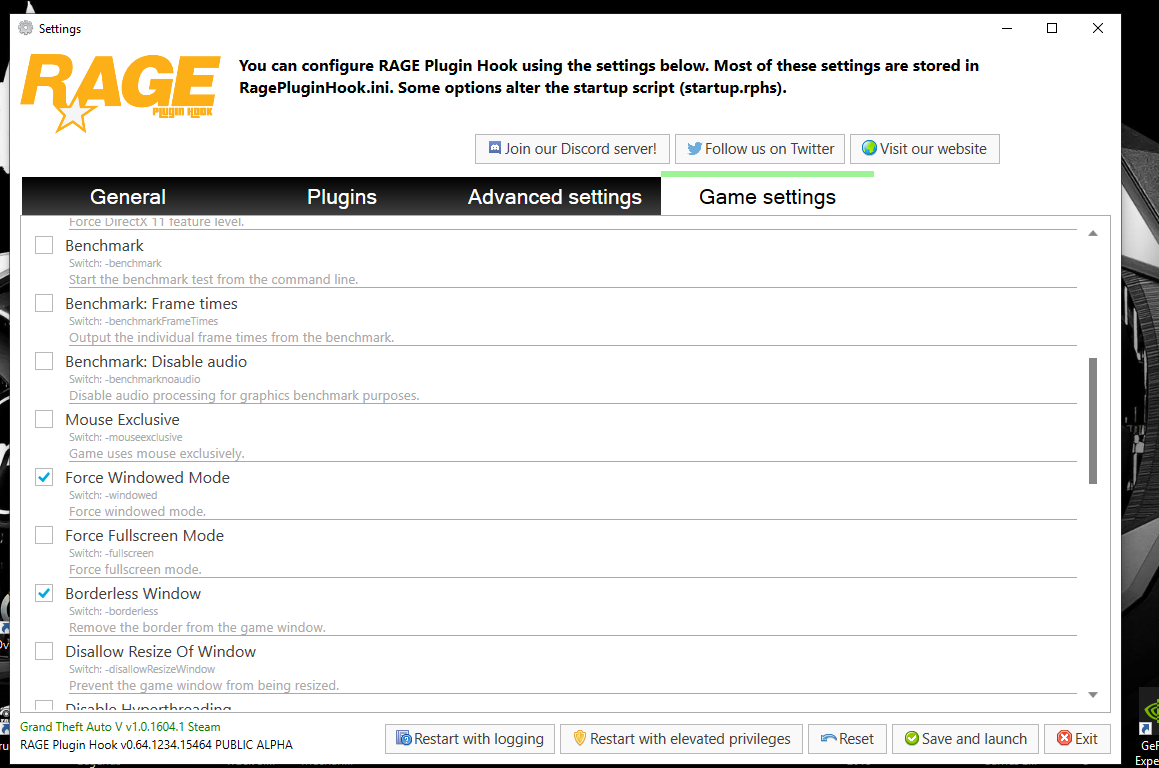Click 'Disable audio processing for graphics benchmark purposes.'
This screenshot has height=768, width=1159.
tap(244, 395)
